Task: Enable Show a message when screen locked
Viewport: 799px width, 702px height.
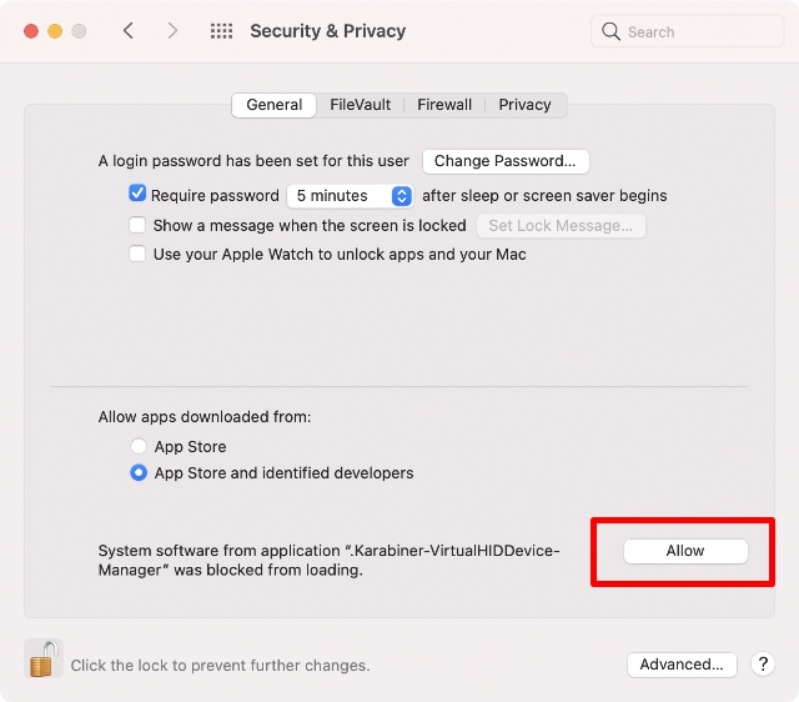Action: 138,225
